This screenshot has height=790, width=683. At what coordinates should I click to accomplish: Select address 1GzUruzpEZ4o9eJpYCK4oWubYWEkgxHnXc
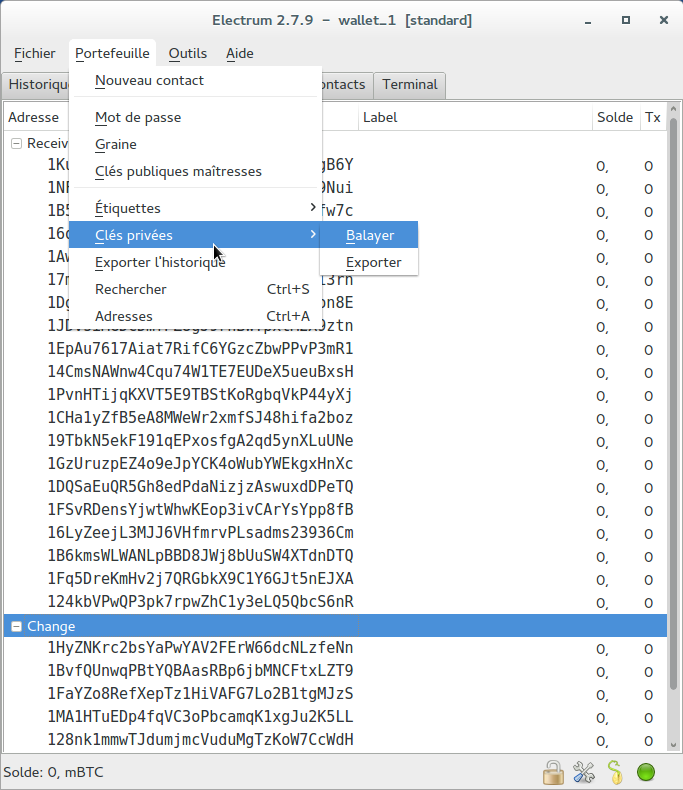[200, 464]
